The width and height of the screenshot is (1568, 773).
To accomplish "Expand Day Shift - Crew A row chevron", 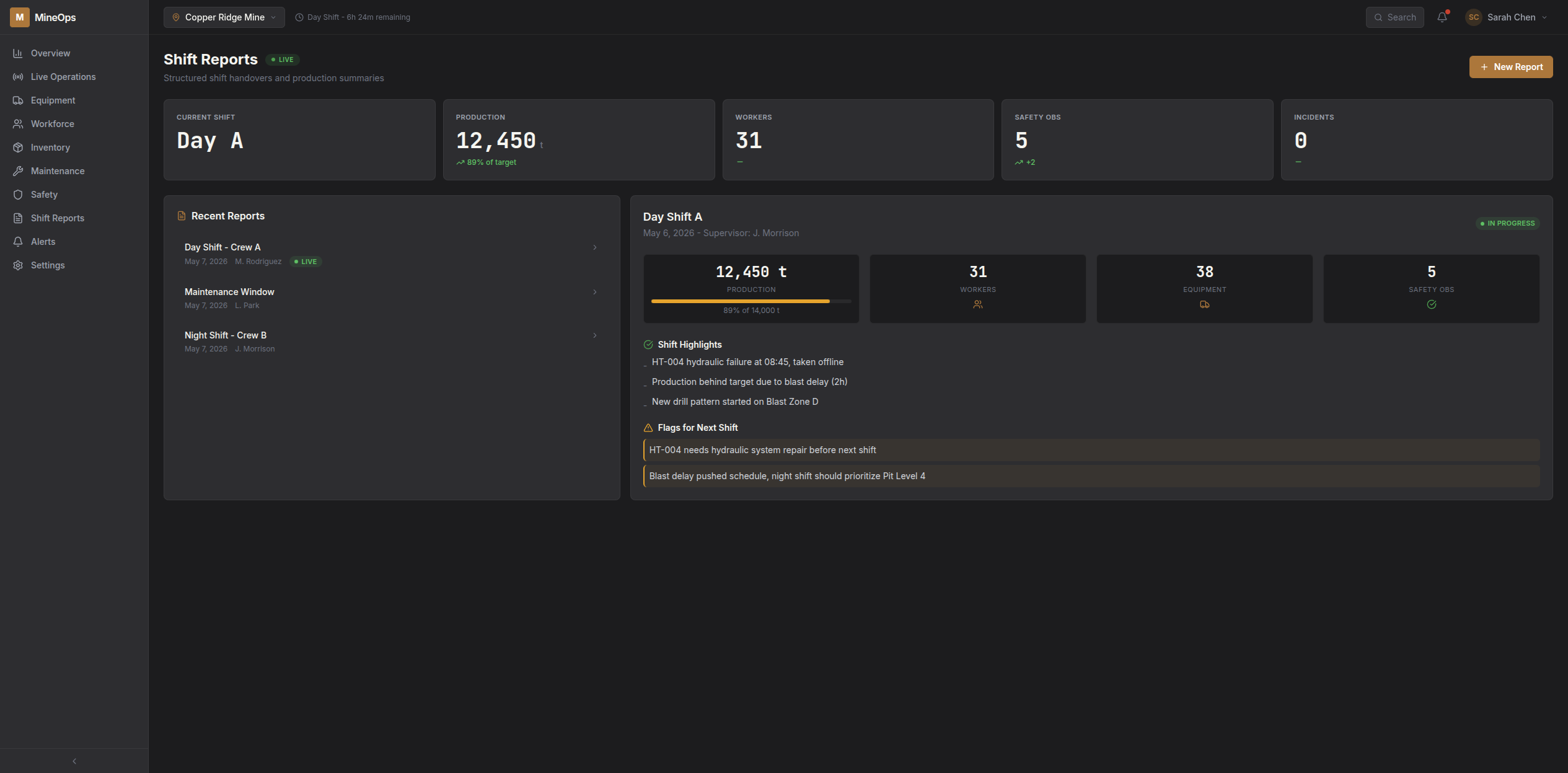I will click(595, 247).
